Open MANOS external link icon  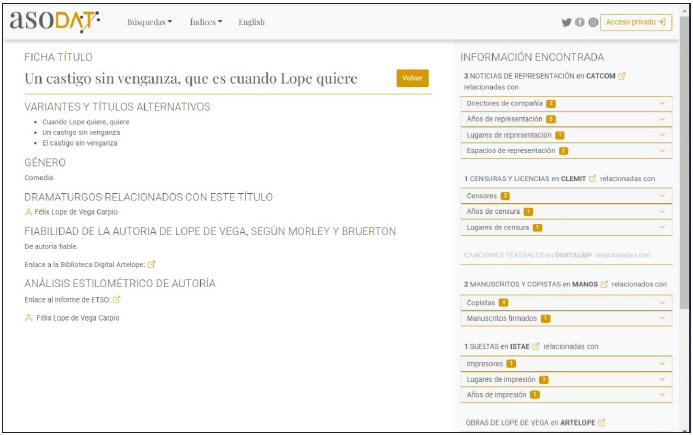point(605,284)
